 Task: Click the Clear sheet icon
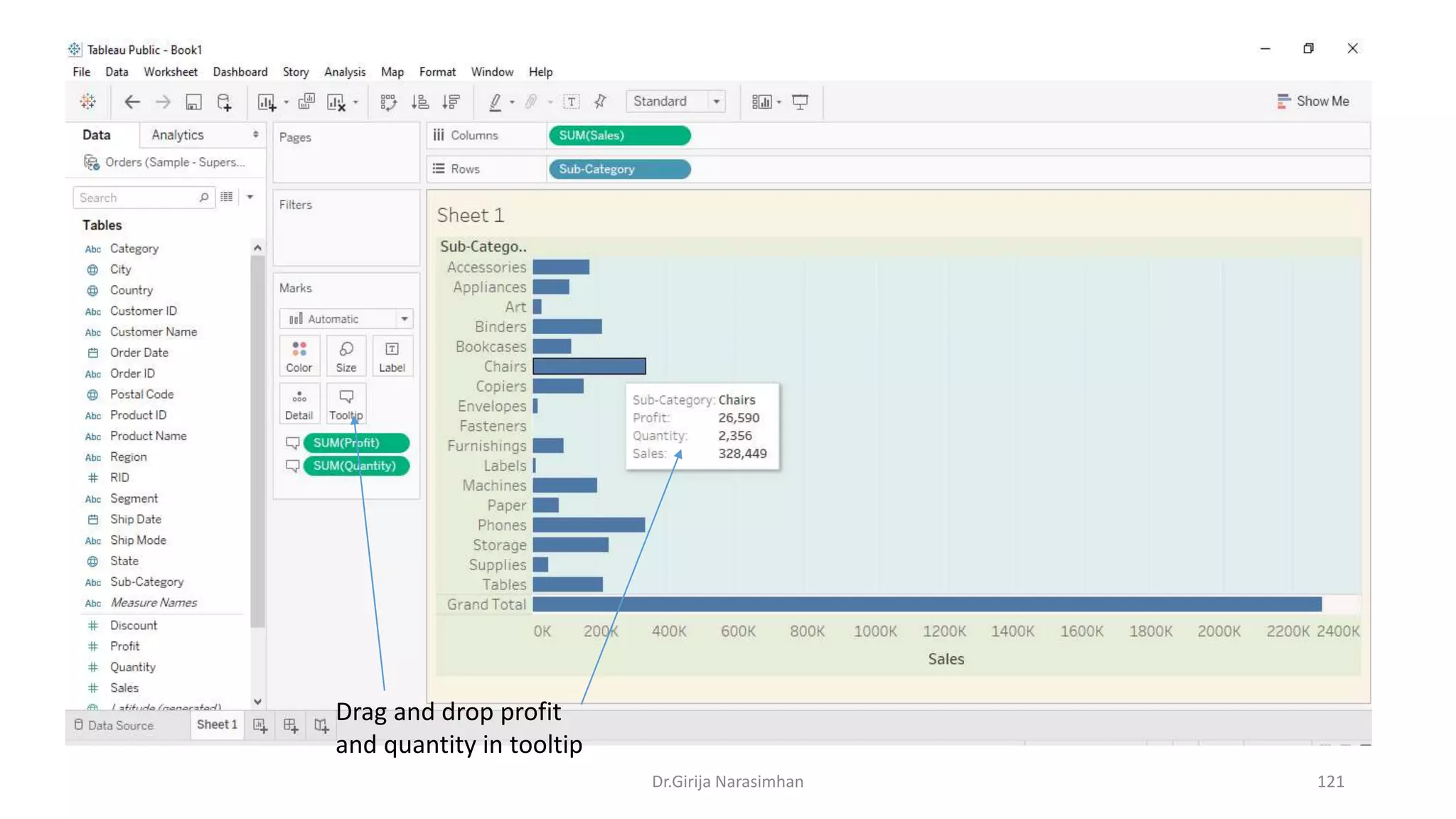(x=336, y=102)
